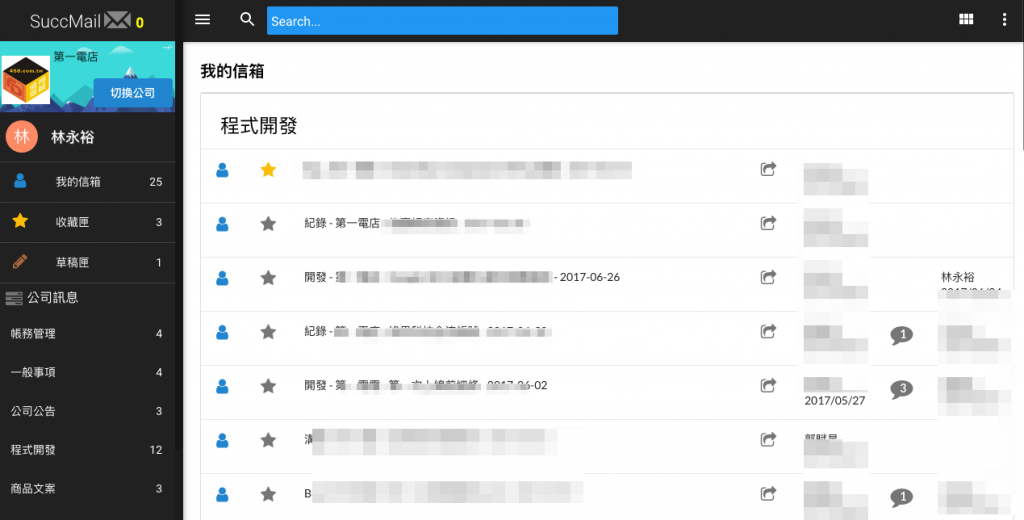The width and height of the screenshot is (1024, 520).
Task: Click the 第一電店 company logo thumbnail
Action: pyautogui.click(x=25, y=80)
